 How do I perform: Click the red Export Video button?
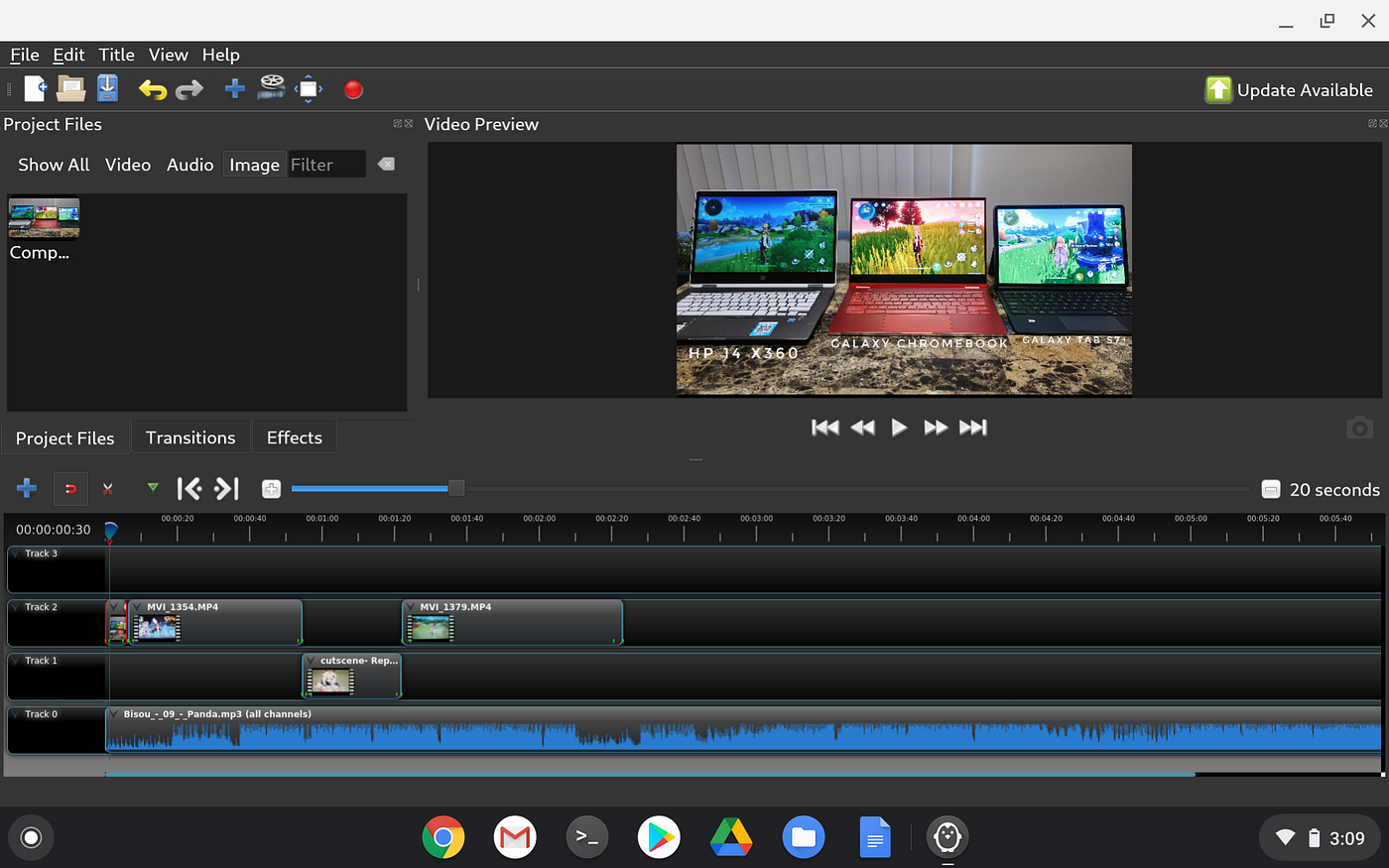pyautogui.click(x=353, y=90)
